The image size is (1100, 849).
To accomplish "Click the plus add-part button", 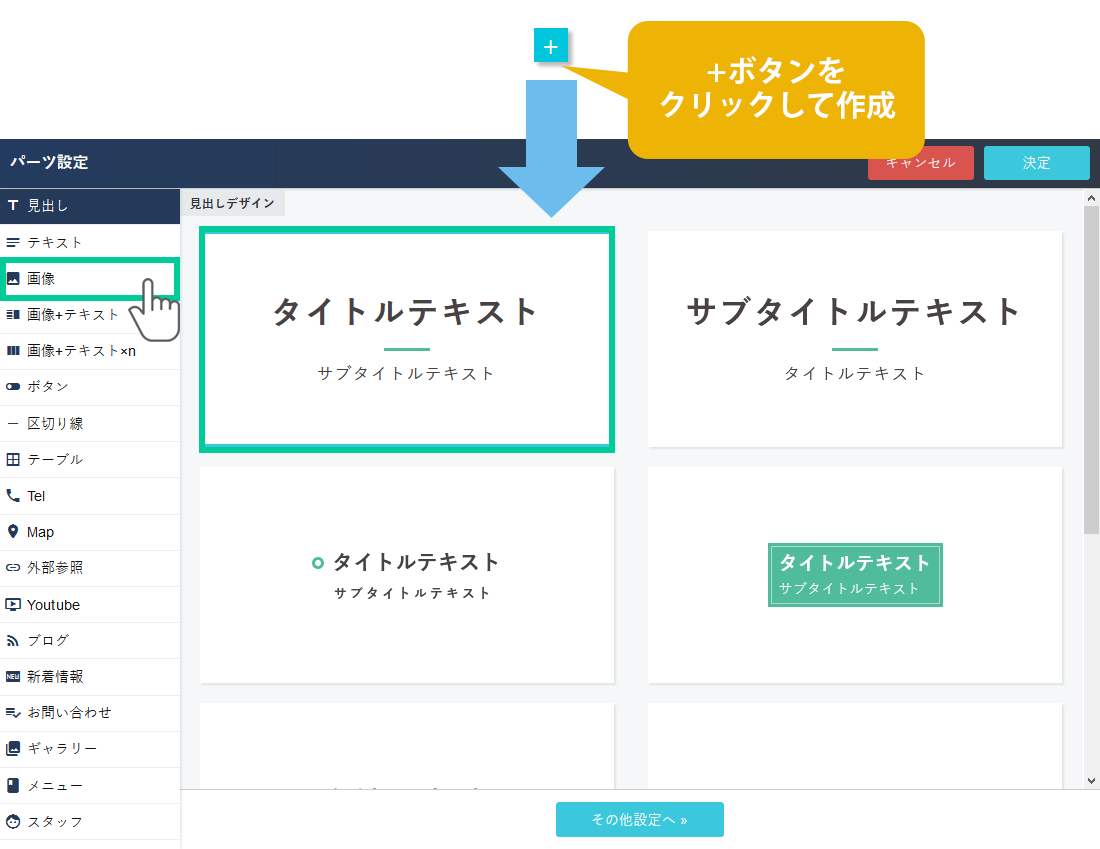I will [x=551, y=46].
